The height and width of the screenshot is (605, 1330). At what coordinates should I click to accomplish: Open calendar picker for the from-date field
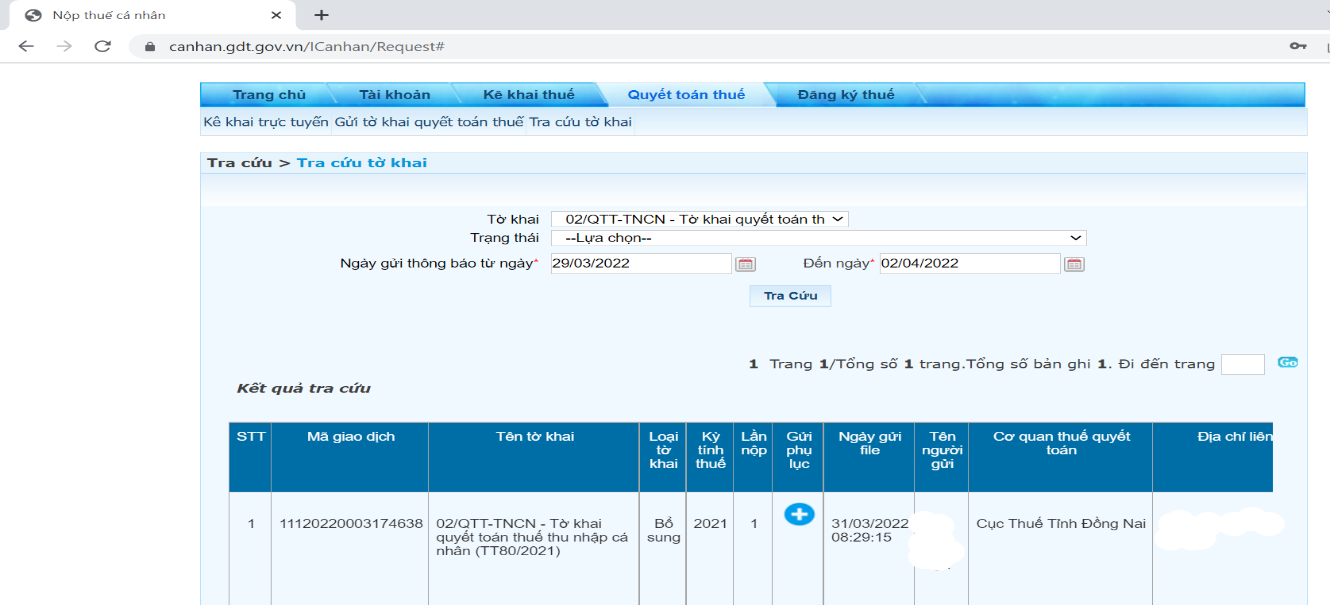tap(745, 264)
